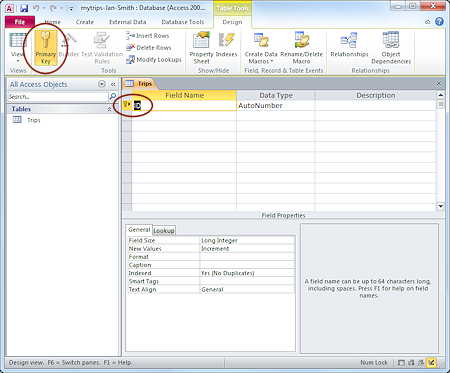
Task: Select the ID row using the key row selector
Action: point(127,105)
